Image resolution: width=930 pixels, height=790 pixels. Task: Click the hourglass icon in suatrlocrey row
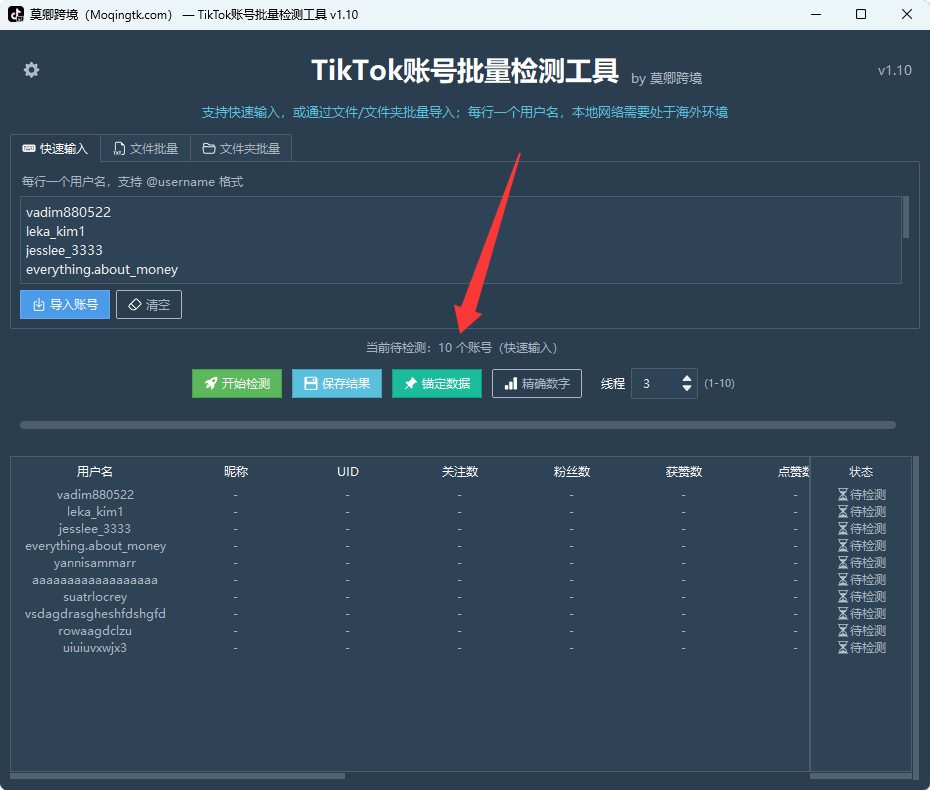(843, 597)
